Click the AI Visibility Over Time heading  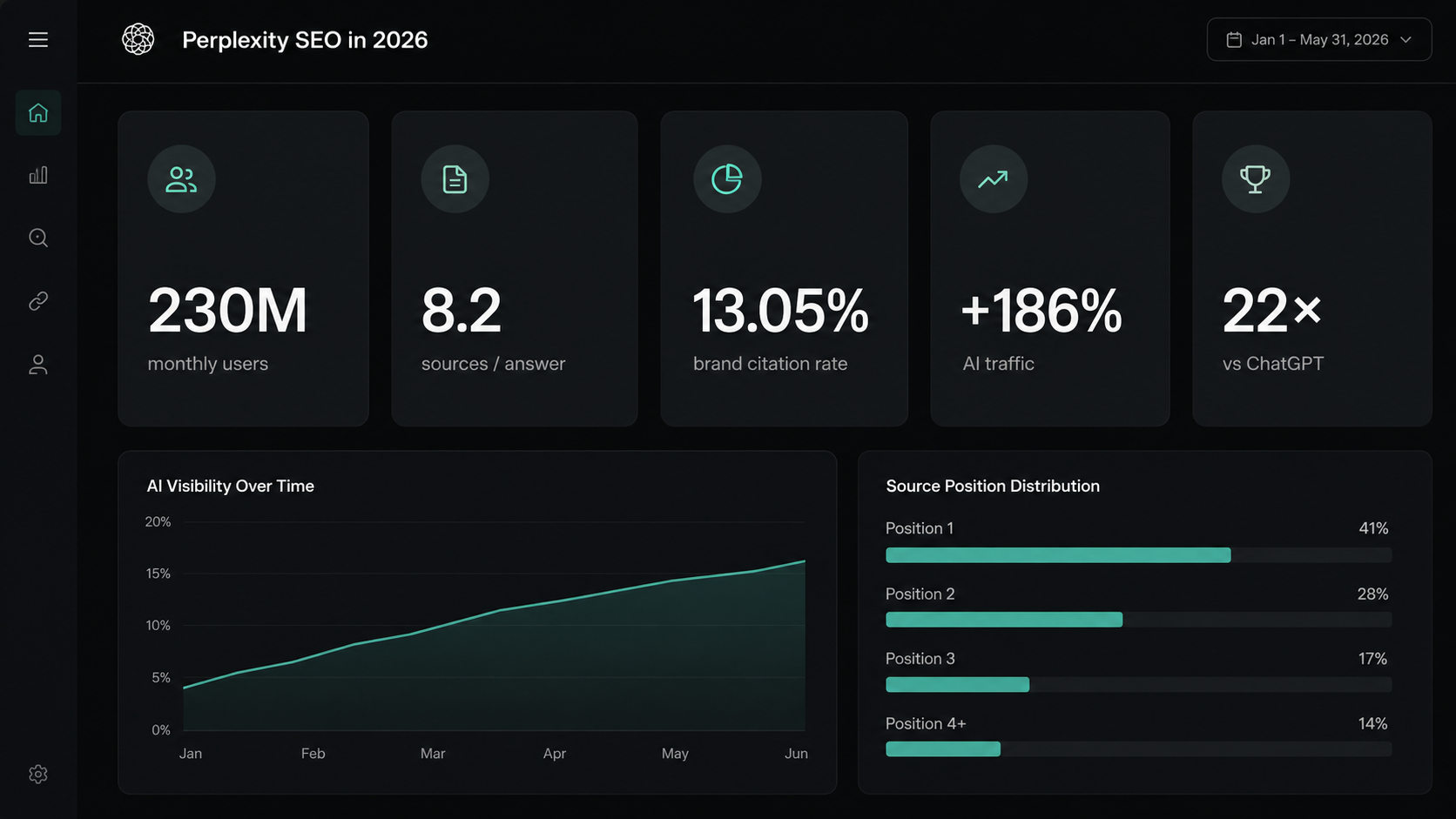[230, 487]
